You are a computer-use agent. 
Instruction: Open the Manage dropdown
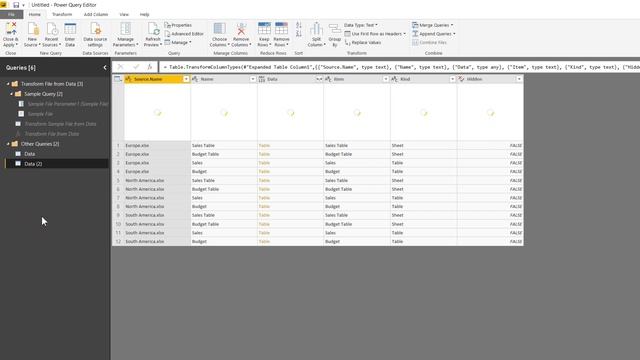(178, 42)
